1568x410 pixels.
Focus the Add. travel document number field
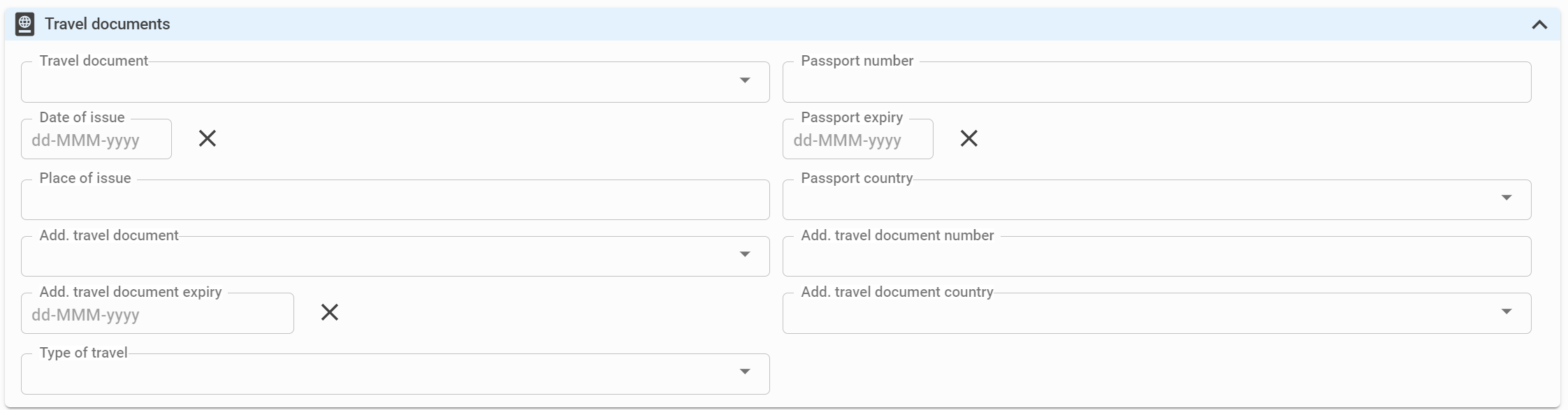[x=1156, y=256]
